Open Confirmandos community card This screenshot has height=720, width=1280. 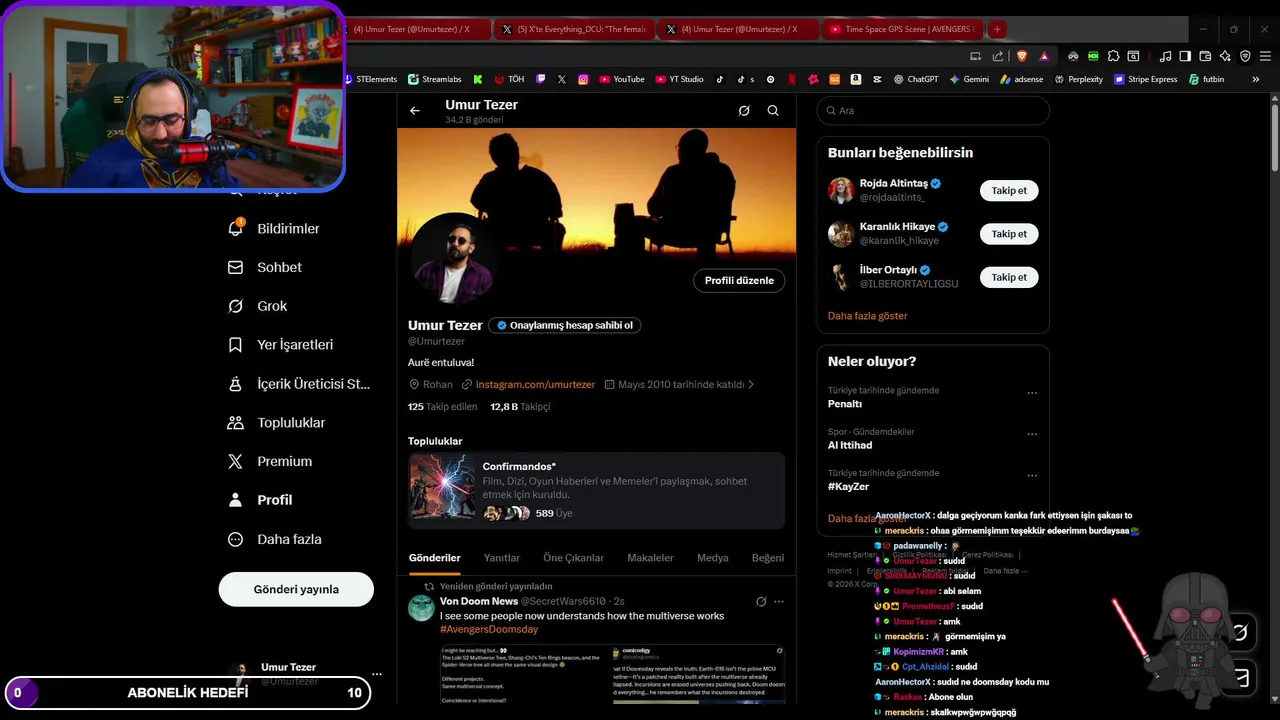[596, 490]
